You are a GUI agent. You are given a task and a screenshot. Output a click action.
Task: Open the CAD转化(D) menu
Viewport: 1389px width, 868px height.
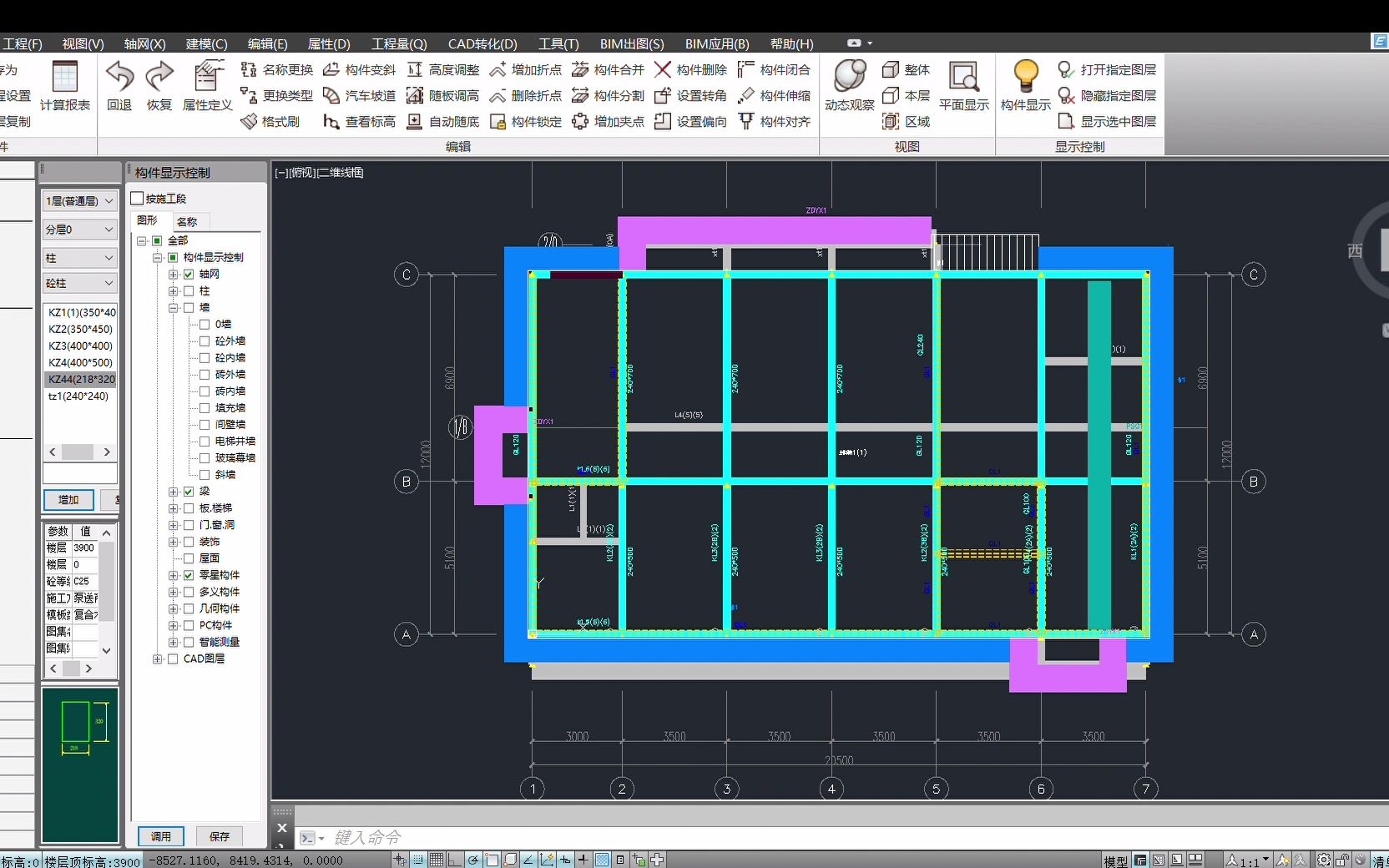pyautogui.click(x=482, y=43)
